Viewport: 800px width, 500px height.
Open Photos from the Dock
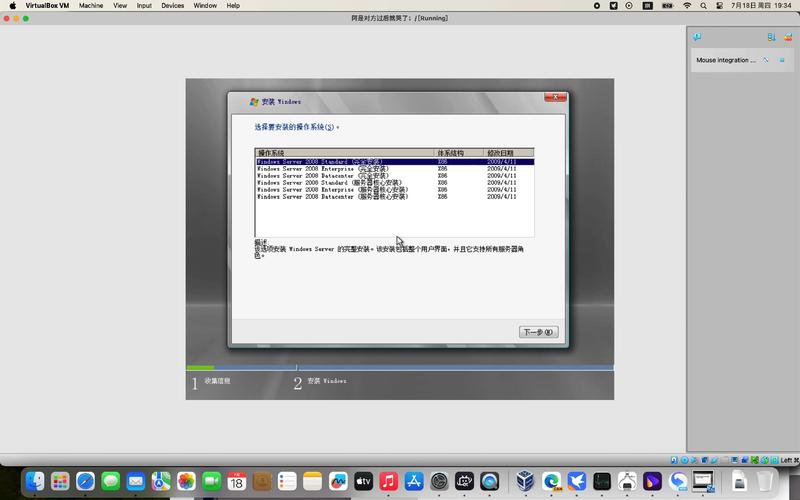[186, 481]
